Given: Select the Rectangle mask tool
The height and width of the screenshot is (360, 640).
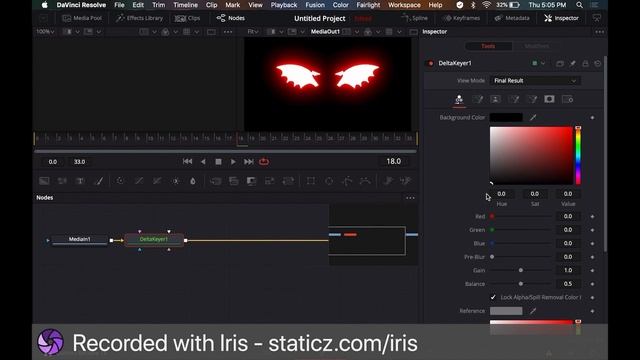Looking at the screenshot, I should (x=311, y=181).
